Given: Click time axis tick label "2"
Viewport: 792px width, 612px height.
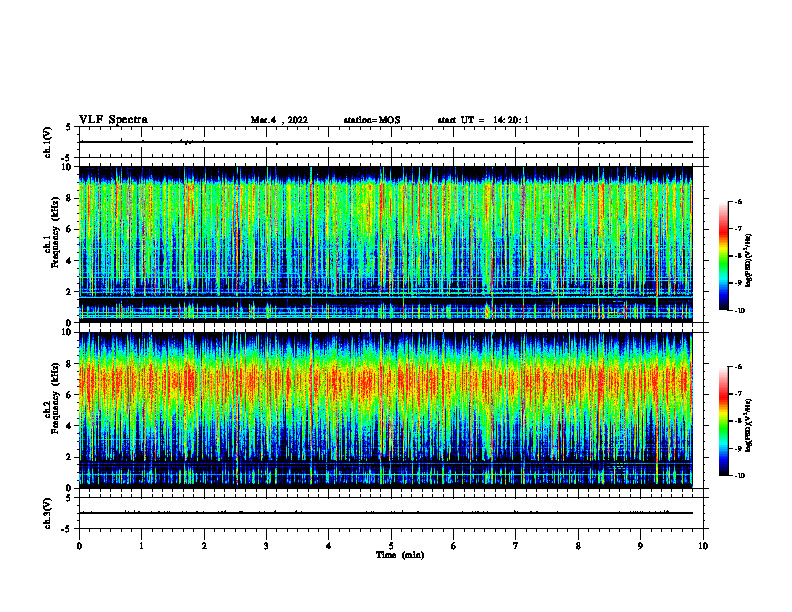Looking at the screenshot, I should point(204,546).
